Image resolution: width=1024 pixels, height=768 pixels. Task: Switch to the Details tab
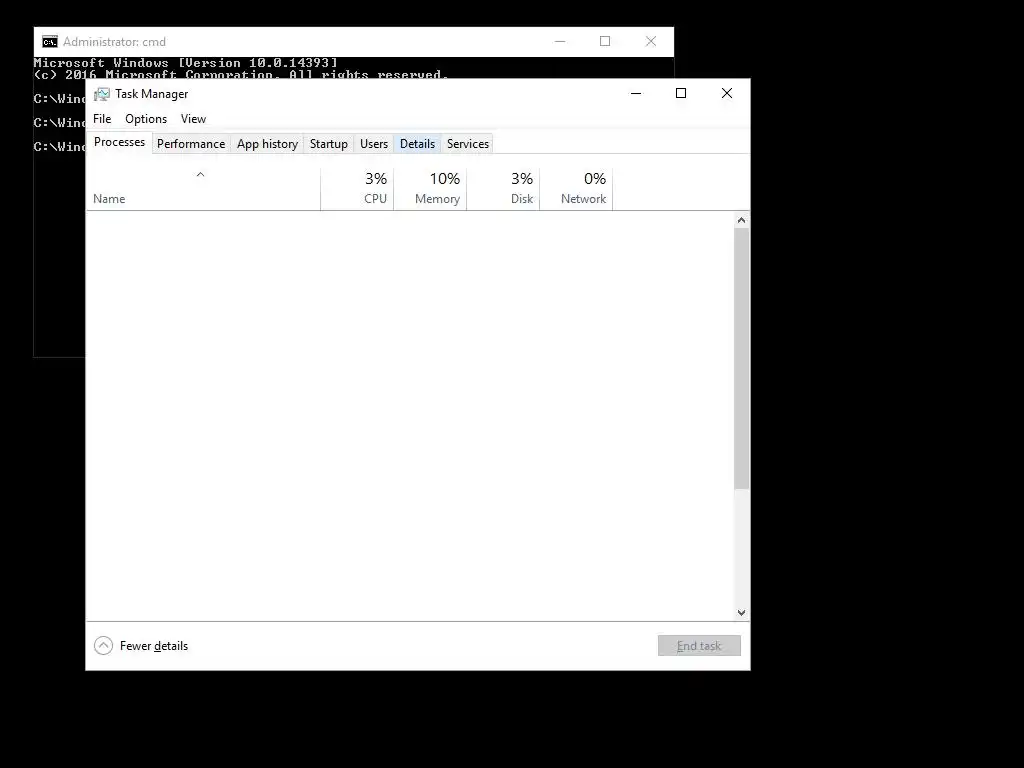pos(417,144)
